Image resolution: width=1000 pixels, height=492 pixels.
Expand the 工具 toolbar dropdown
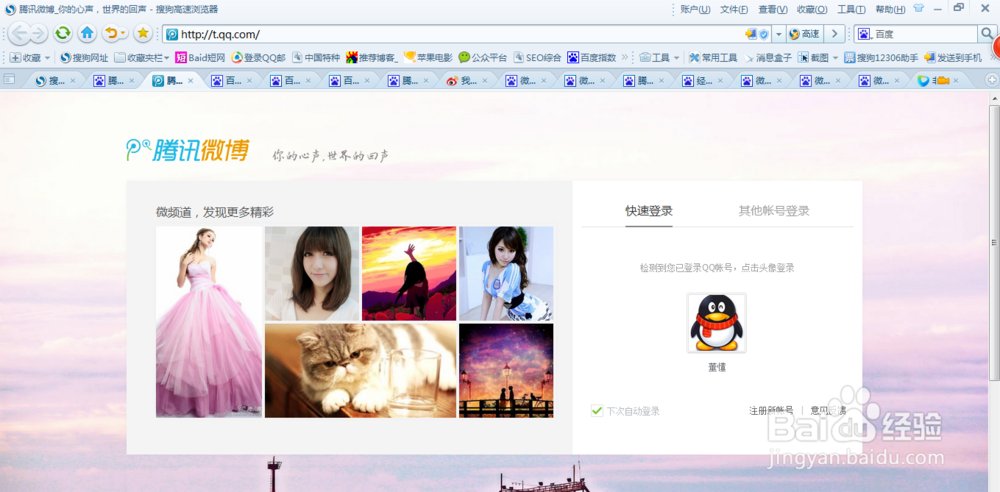click(x=676, y=57)
